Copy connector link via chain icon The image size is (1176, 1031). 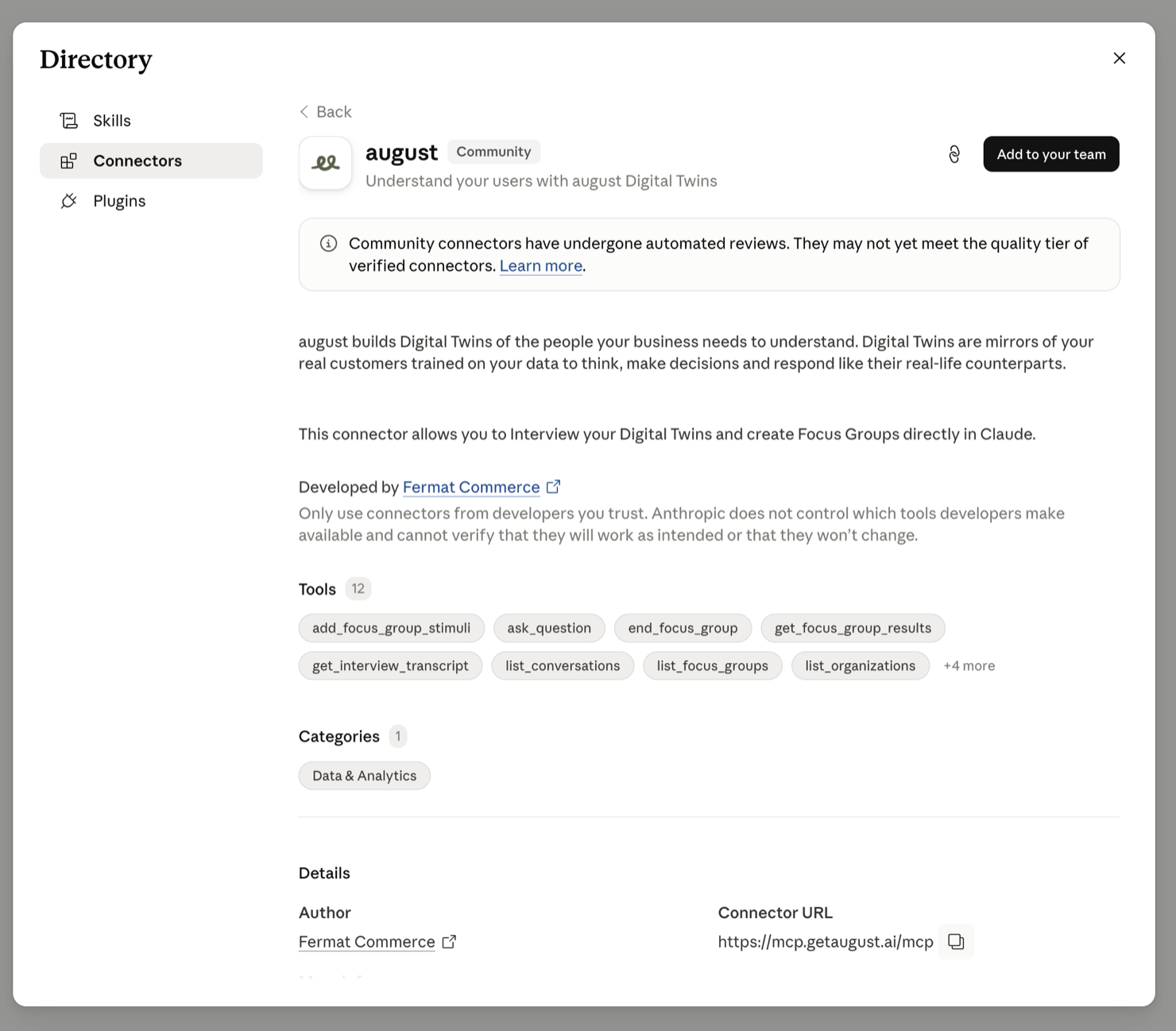pos(954,154)
